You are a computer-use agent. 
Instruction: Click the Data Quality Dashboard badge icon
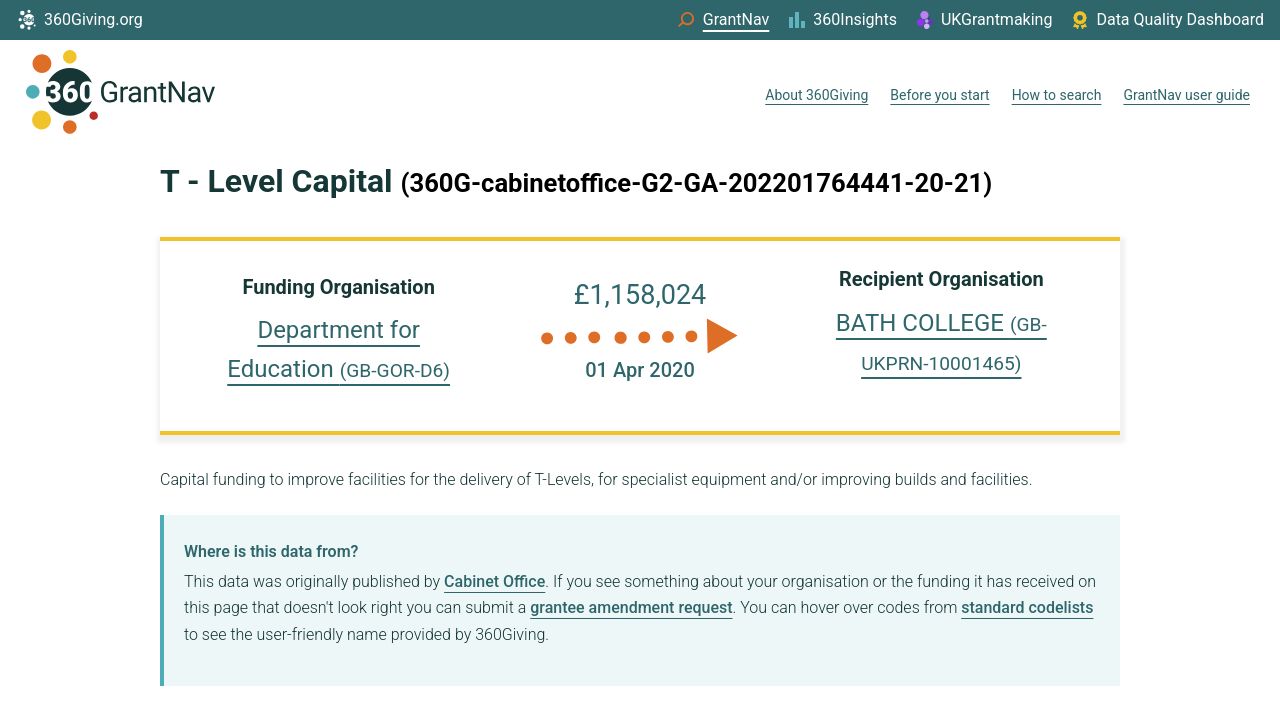click(1080, 19)
